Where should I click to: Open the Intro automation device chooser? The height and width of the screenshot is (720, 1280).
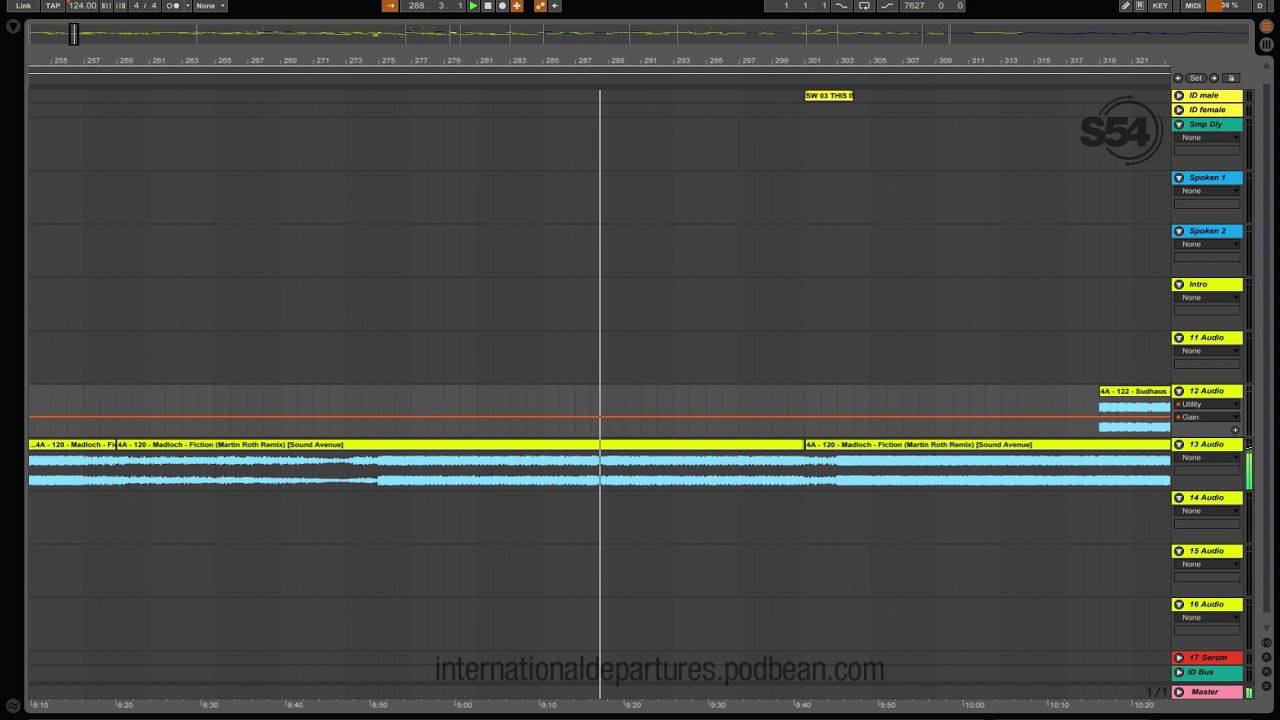coord(1207,298)
